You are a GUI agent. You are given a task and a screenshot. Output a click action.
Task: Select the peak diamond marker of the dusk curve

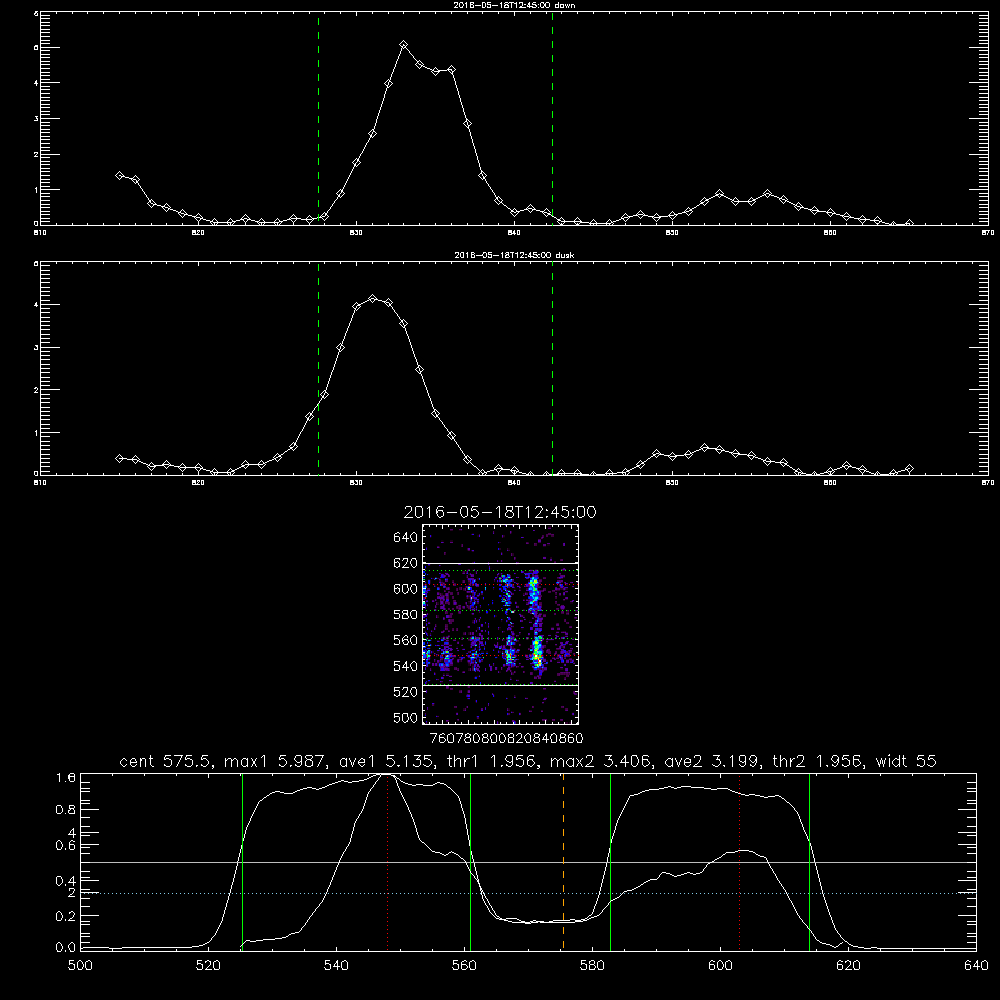[373, 298]
